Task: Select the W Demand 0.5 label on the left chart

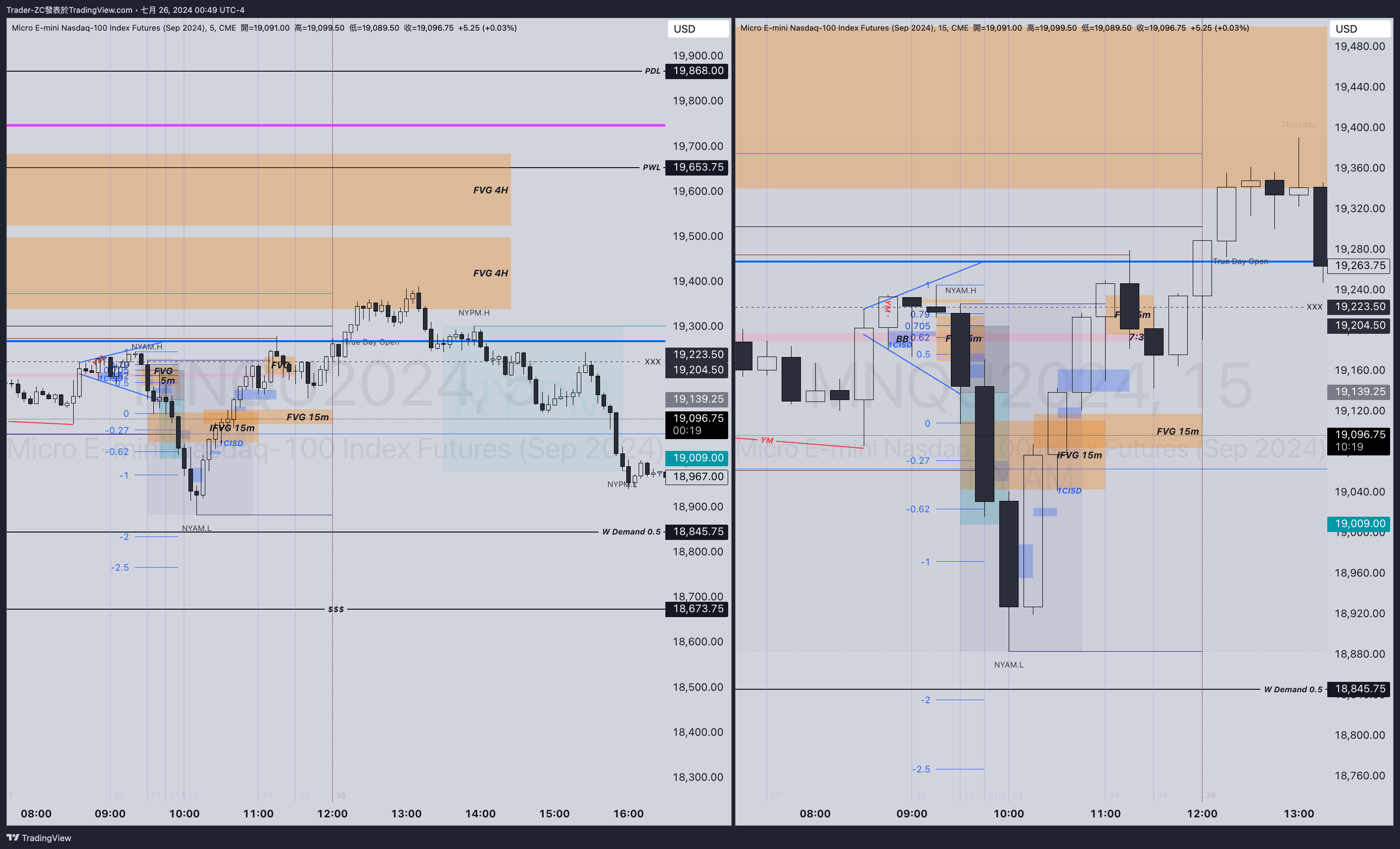Action: coord(631,532)
